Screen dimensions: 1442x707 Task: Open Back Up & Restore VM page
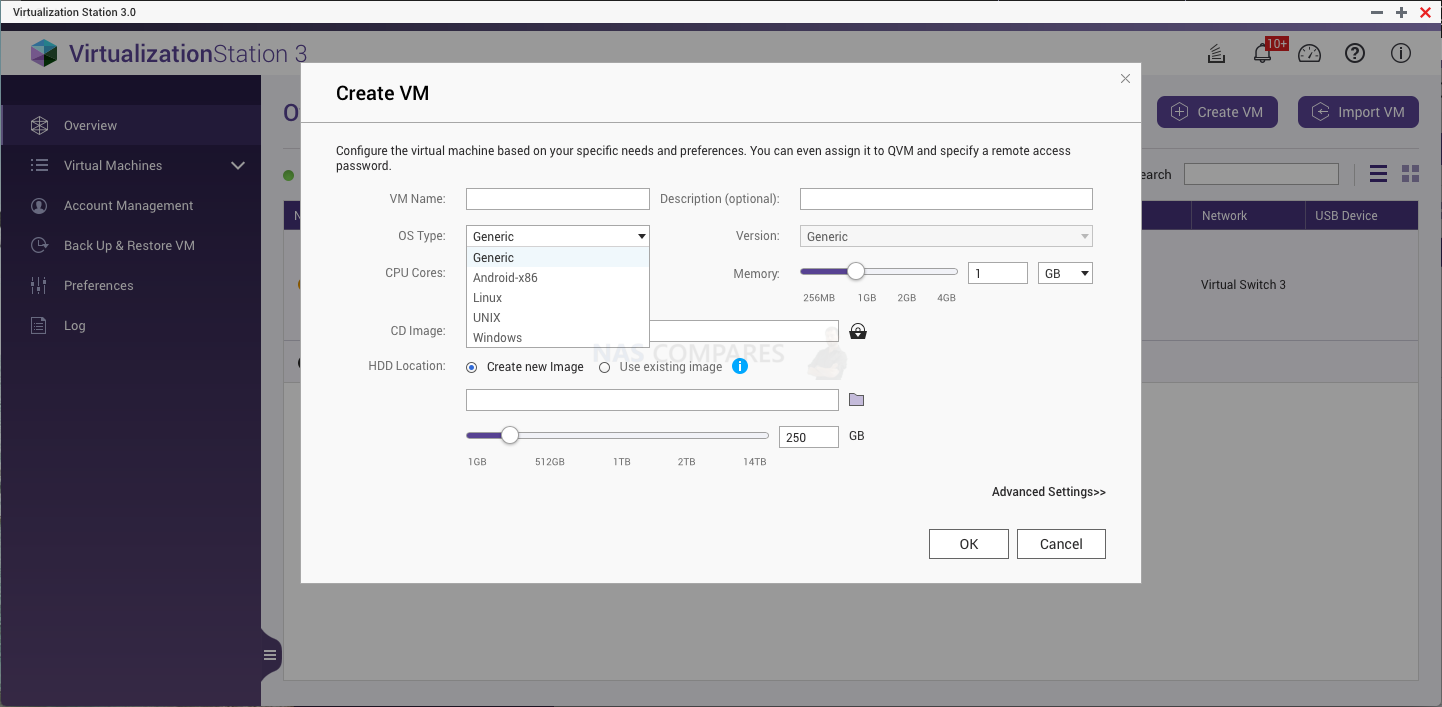coord(130,246)
